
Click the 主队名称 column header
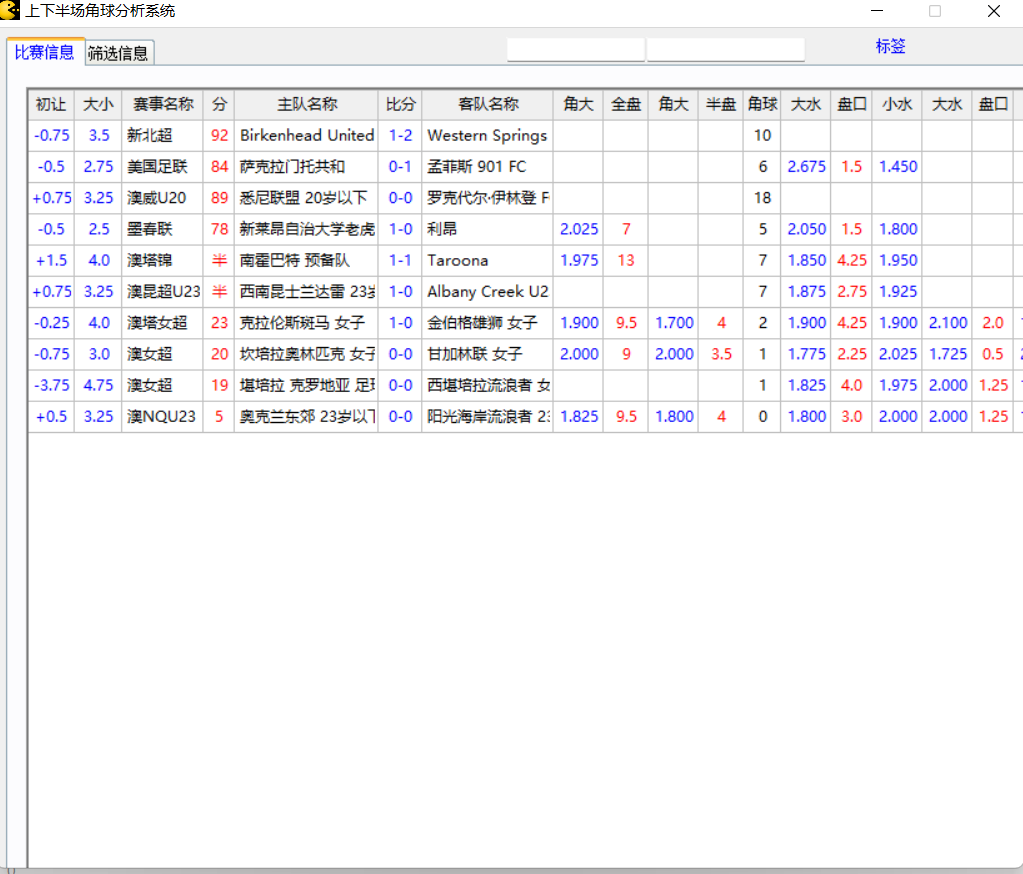307,104
